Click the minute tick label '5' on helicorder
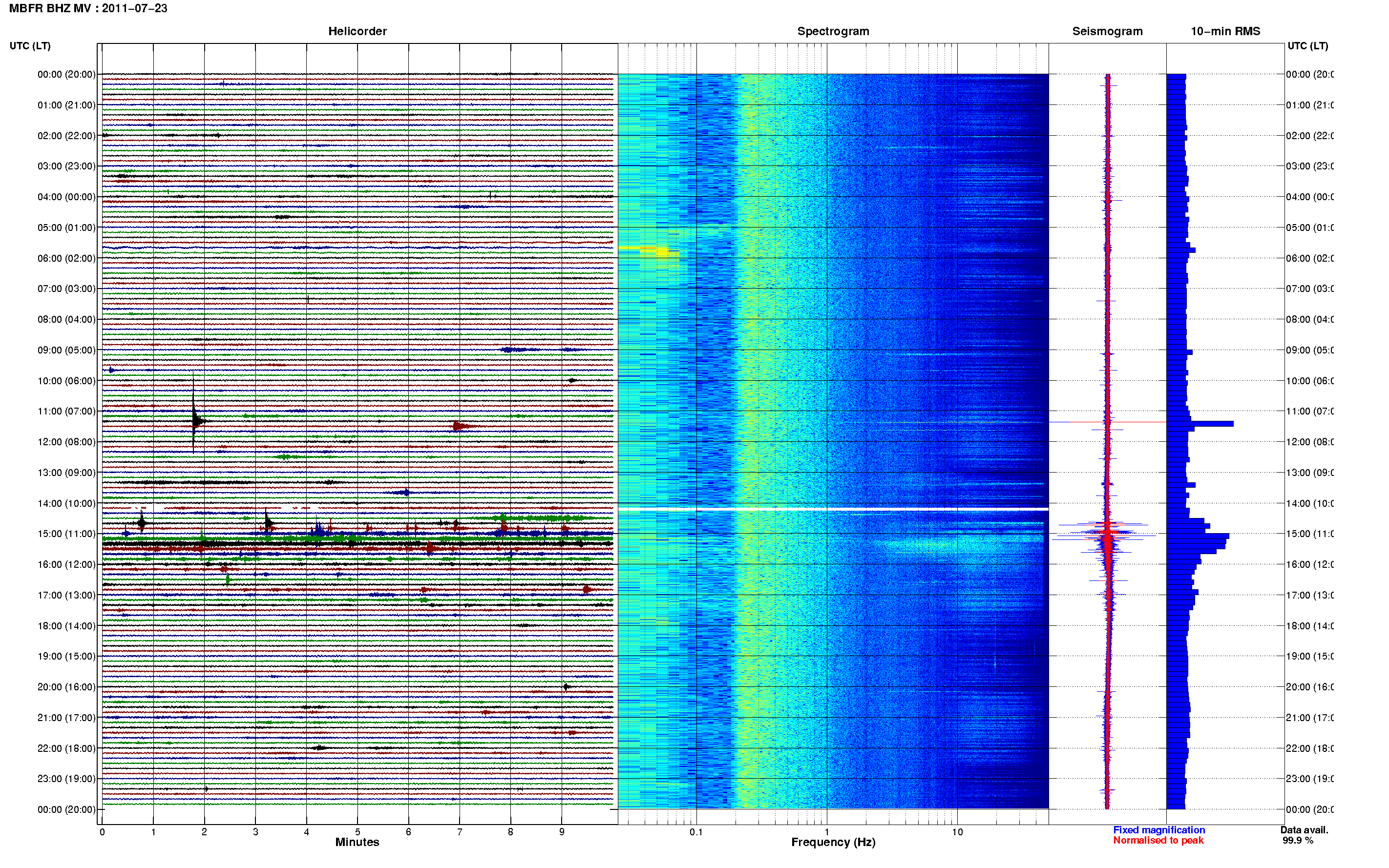Screen dimensions: 1389x868 point(357,832)
